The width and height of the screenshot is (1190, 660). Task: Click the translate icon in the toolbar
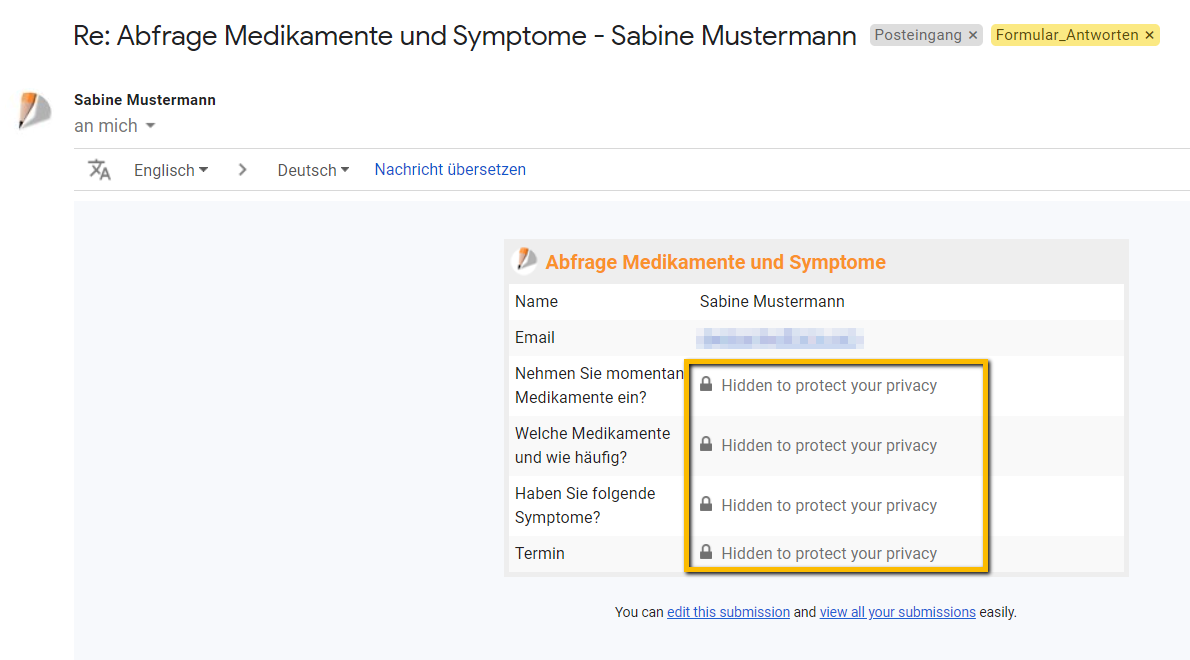tap(99, 170)
